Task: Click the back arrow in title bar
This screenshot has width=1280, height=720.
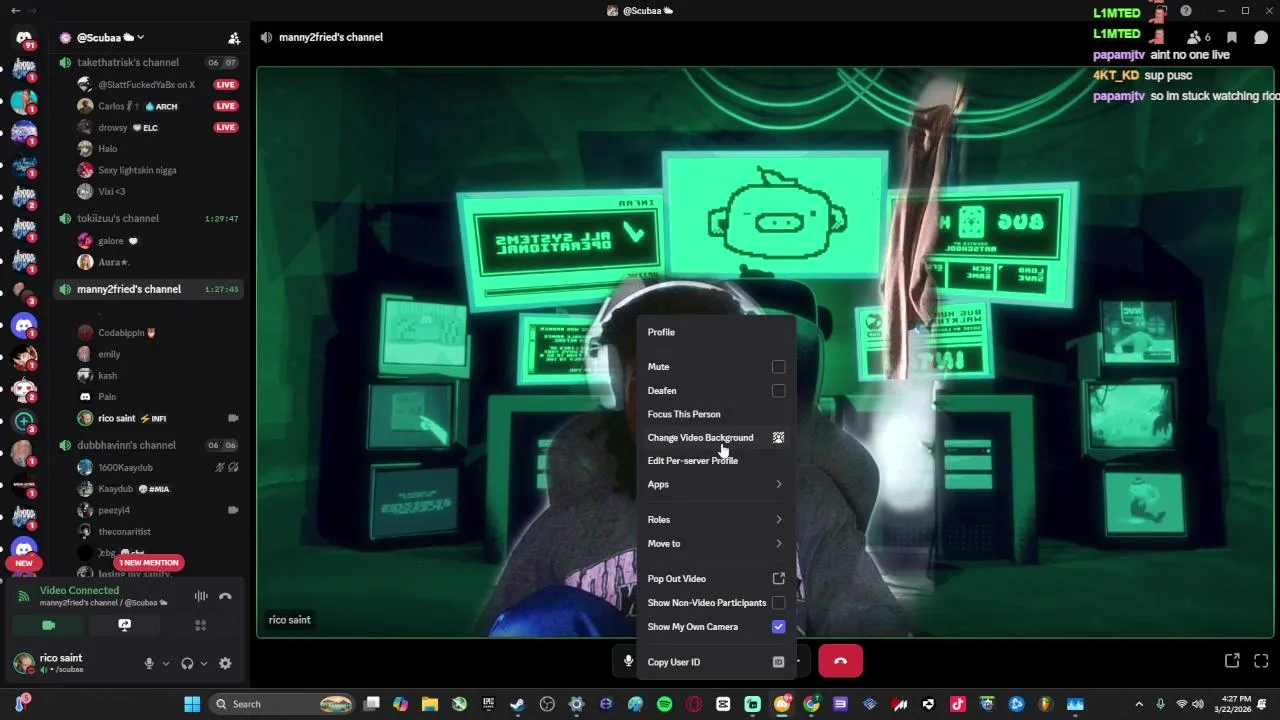Action: (x=15, y=11)
